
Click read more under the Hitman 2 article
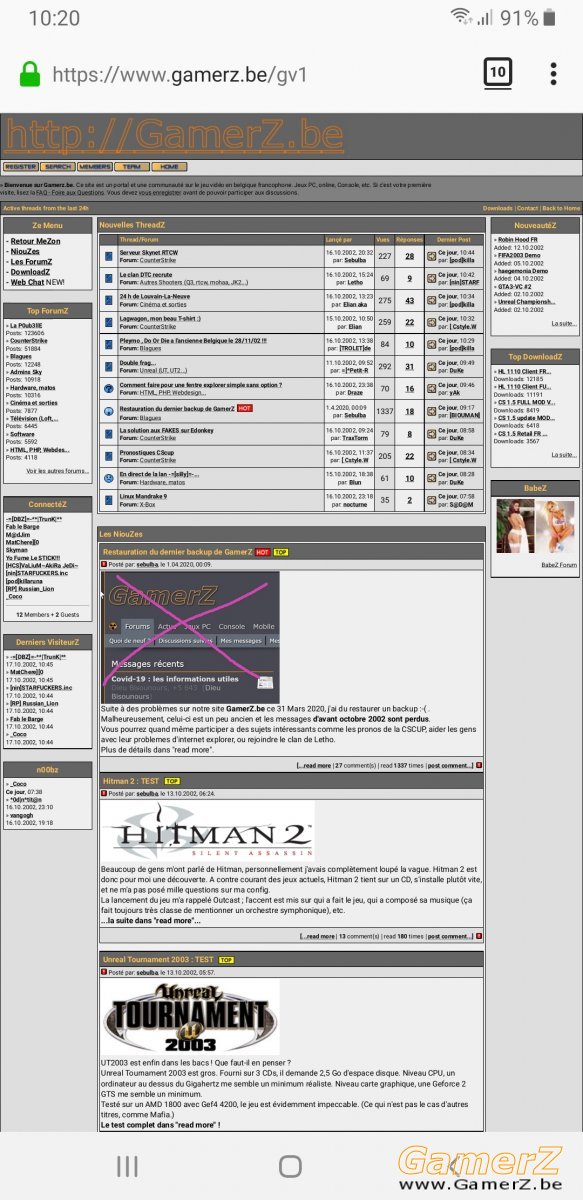(x=320, y=937)
